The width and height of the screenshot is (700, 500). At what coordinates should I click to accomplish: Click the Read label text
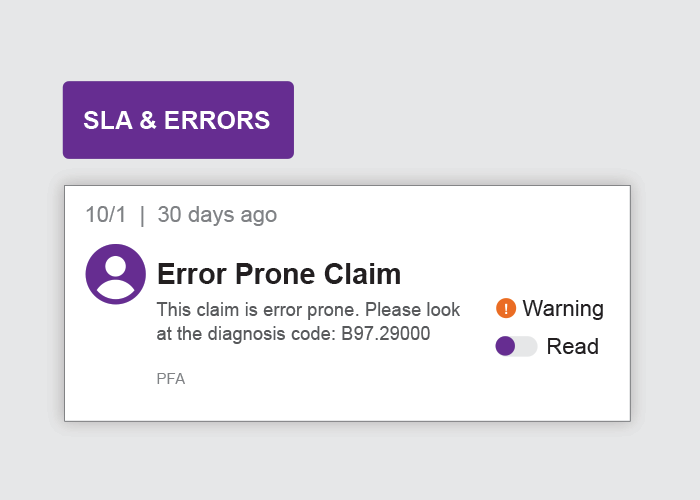pos(572,346)
